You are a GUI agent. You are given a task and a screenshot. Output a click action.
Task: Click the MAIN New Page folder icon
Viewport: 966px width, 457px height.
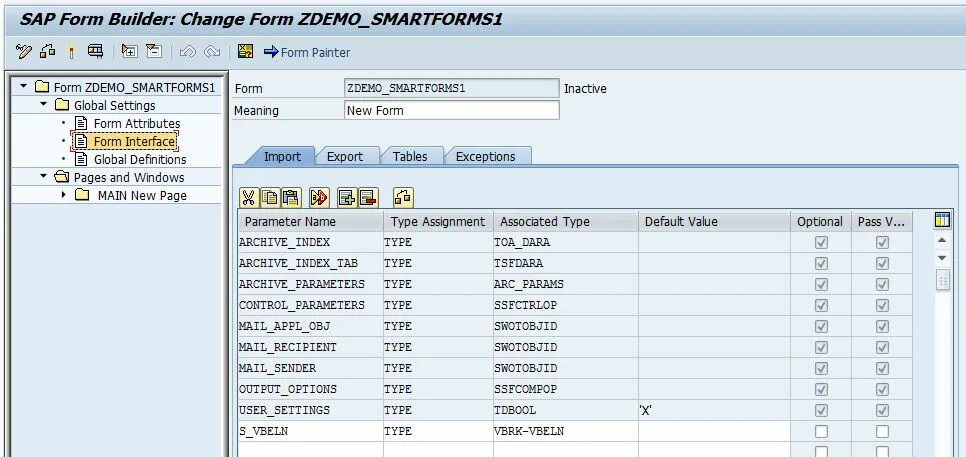[82, 195]
